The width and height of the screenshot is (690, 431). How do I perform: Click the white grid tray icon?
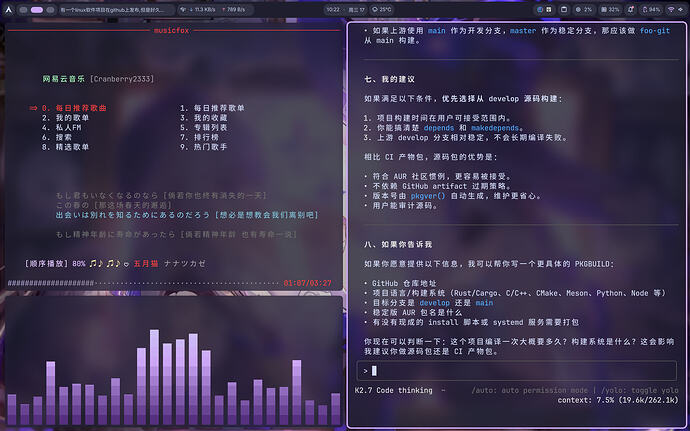coord(549,10)
